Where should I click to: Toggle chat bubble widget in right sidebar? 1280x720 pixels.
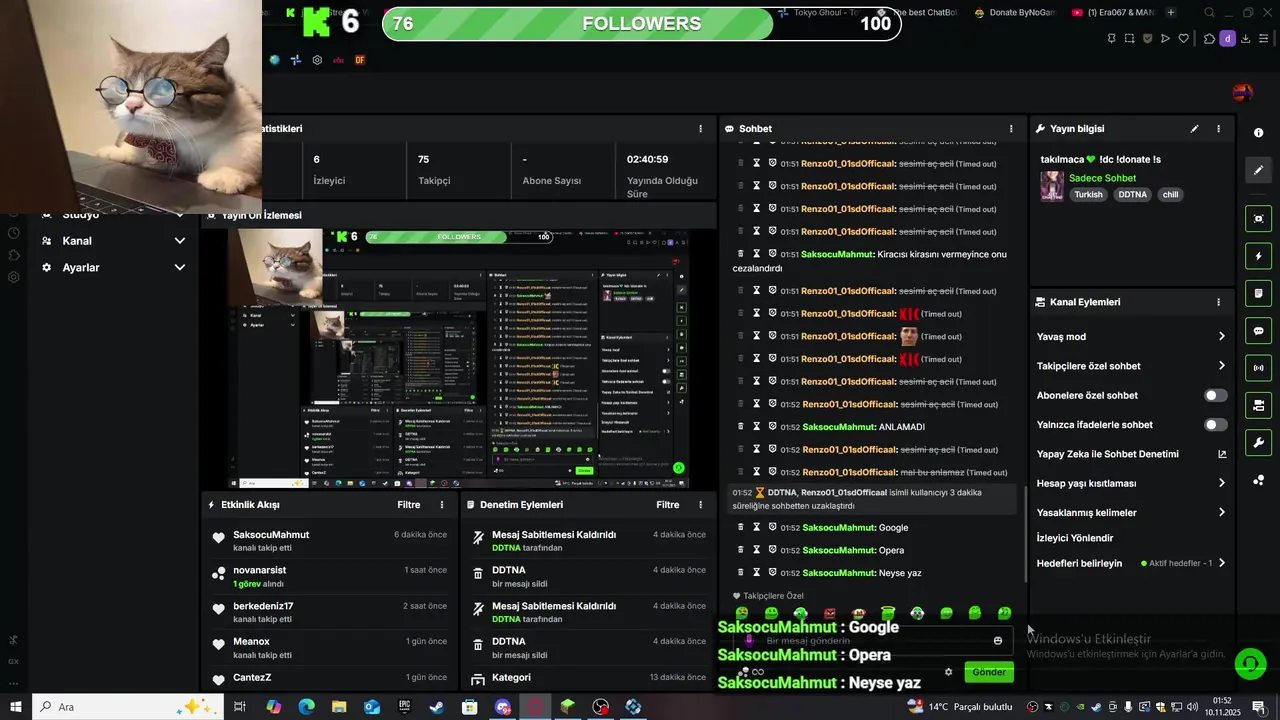tap(1259, 331)
